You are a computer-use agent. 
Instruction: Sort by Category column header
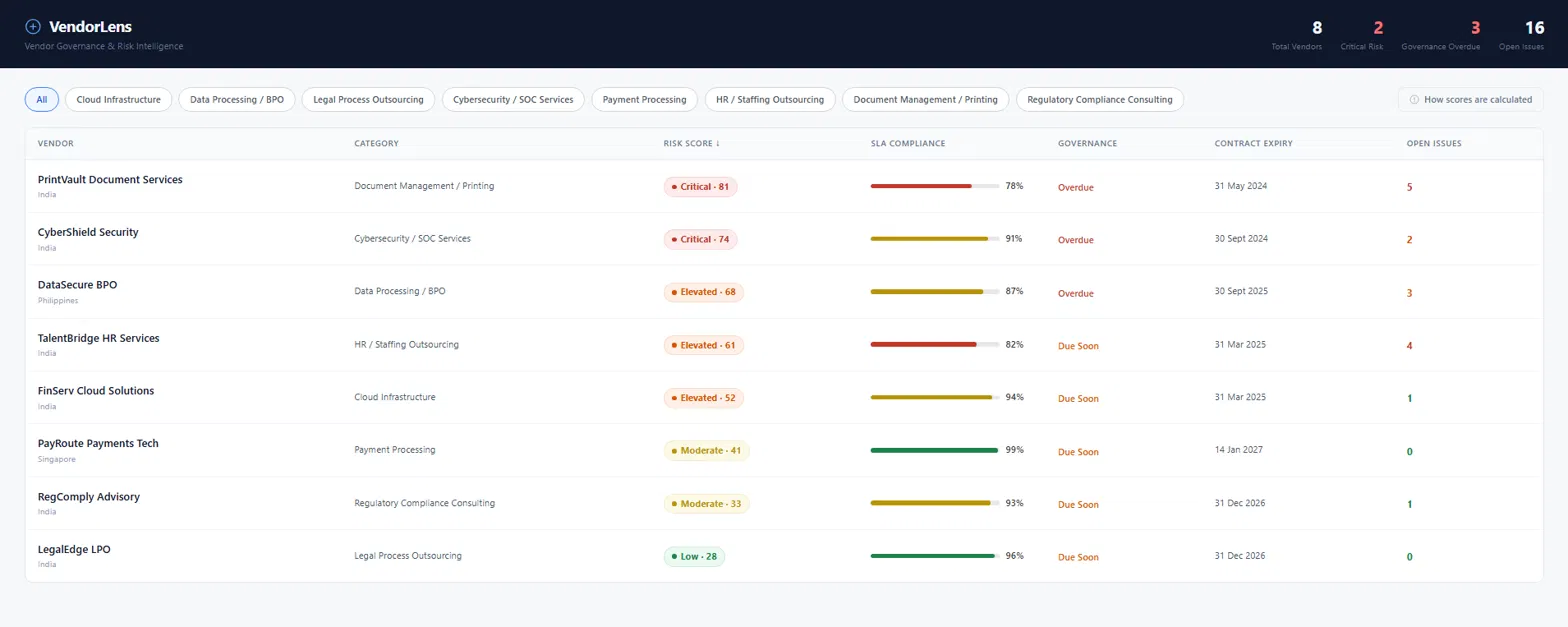point(377,144)
